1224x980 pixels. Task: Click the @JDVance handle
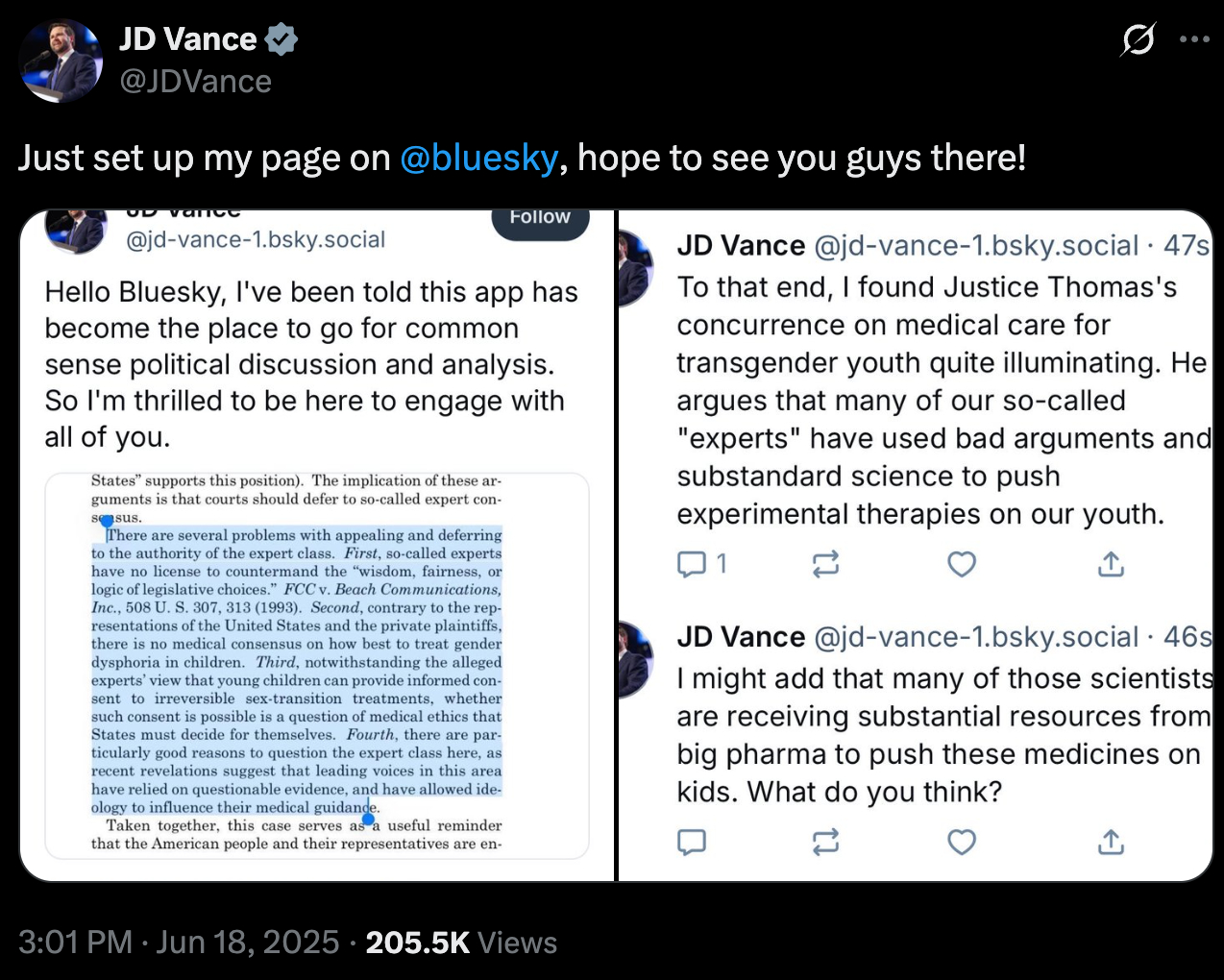(195, 82)
